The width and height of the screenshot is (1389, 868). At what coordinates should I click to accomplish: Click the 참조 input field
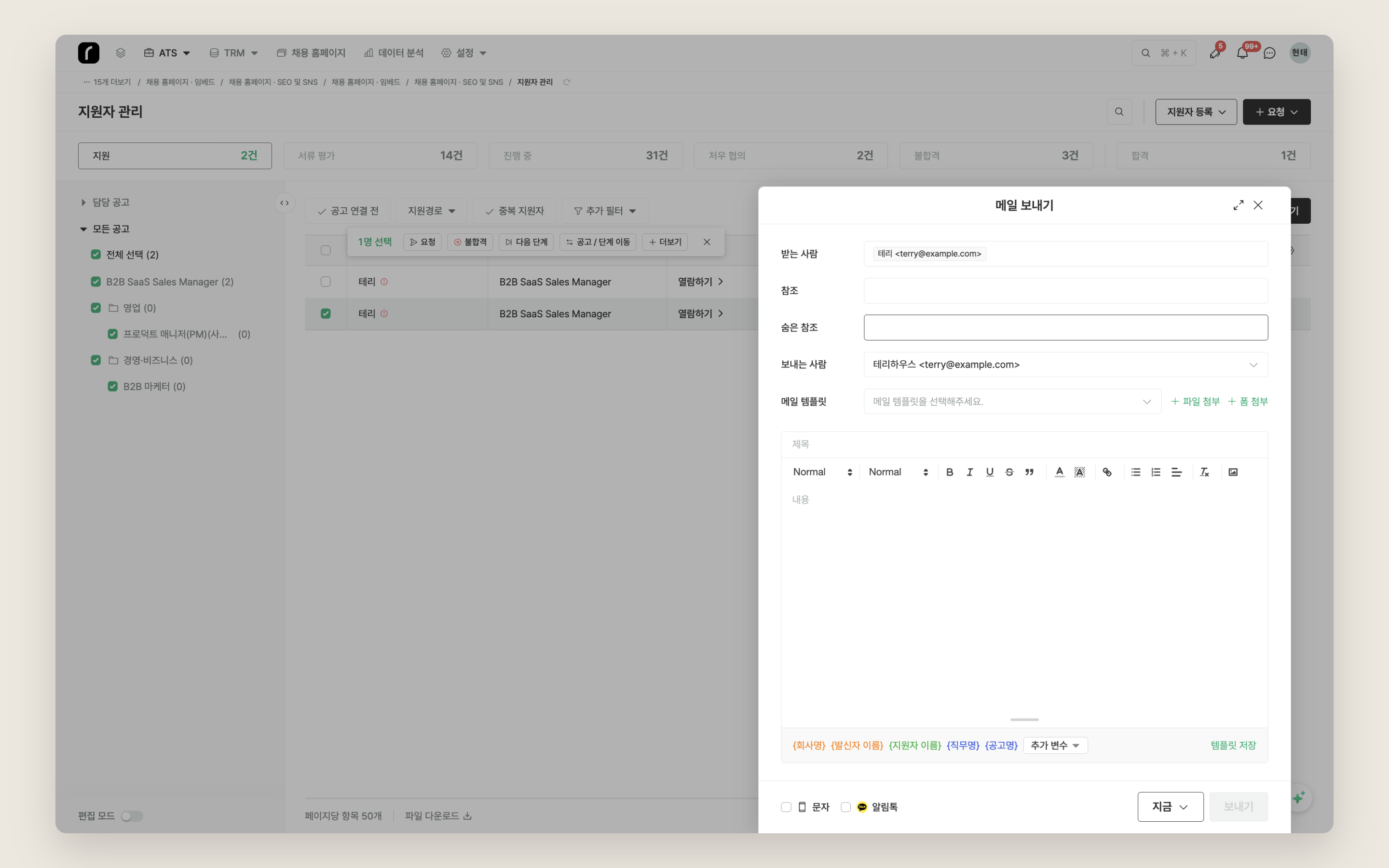click(x=1066, y=290)
